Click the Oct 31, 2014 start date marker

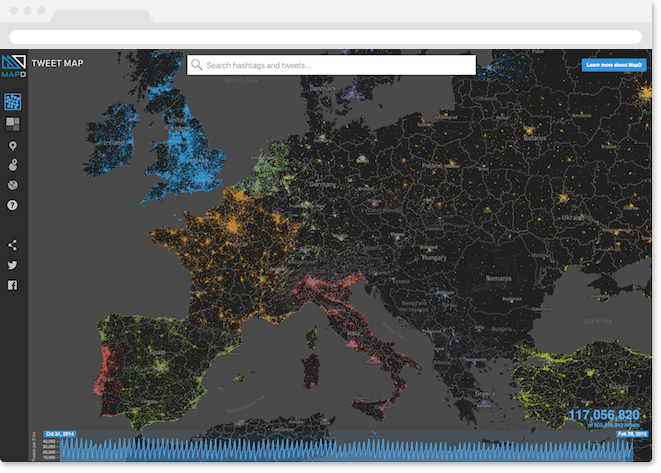pos(60,434)
